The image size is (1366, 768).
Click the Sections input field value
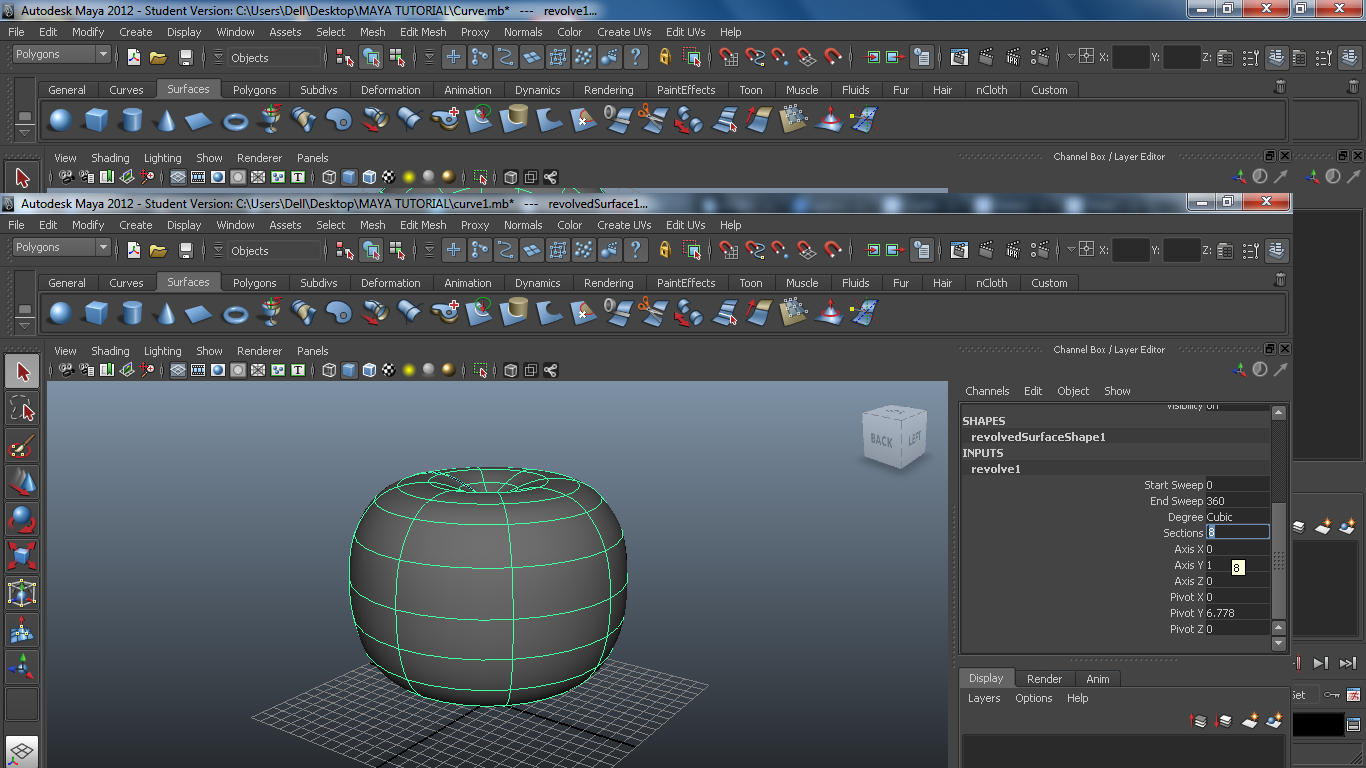pyautogui.click(x=1238, y=533)
